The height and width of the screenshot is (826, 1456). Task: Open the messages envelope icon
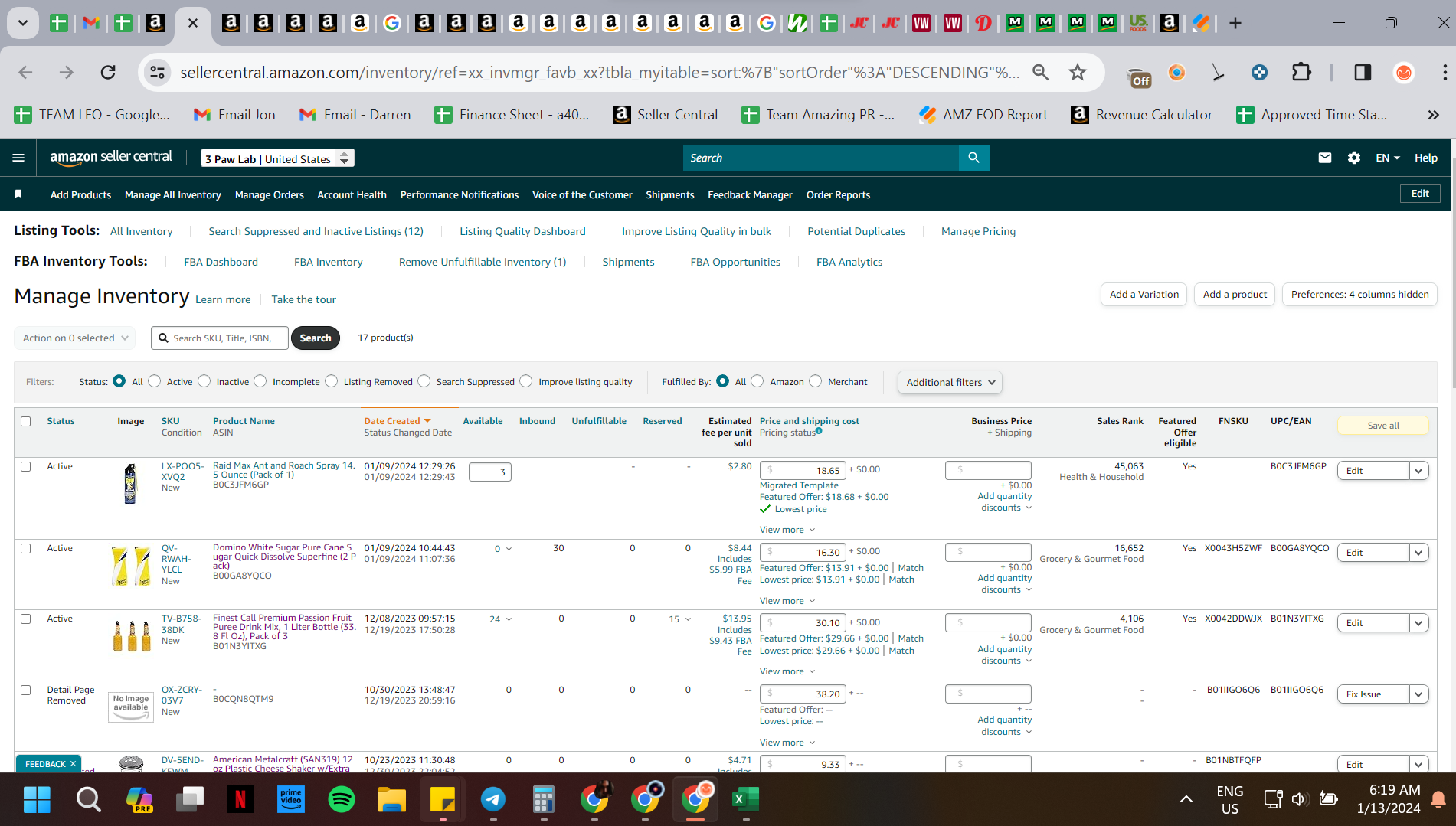coord(1325,158)
